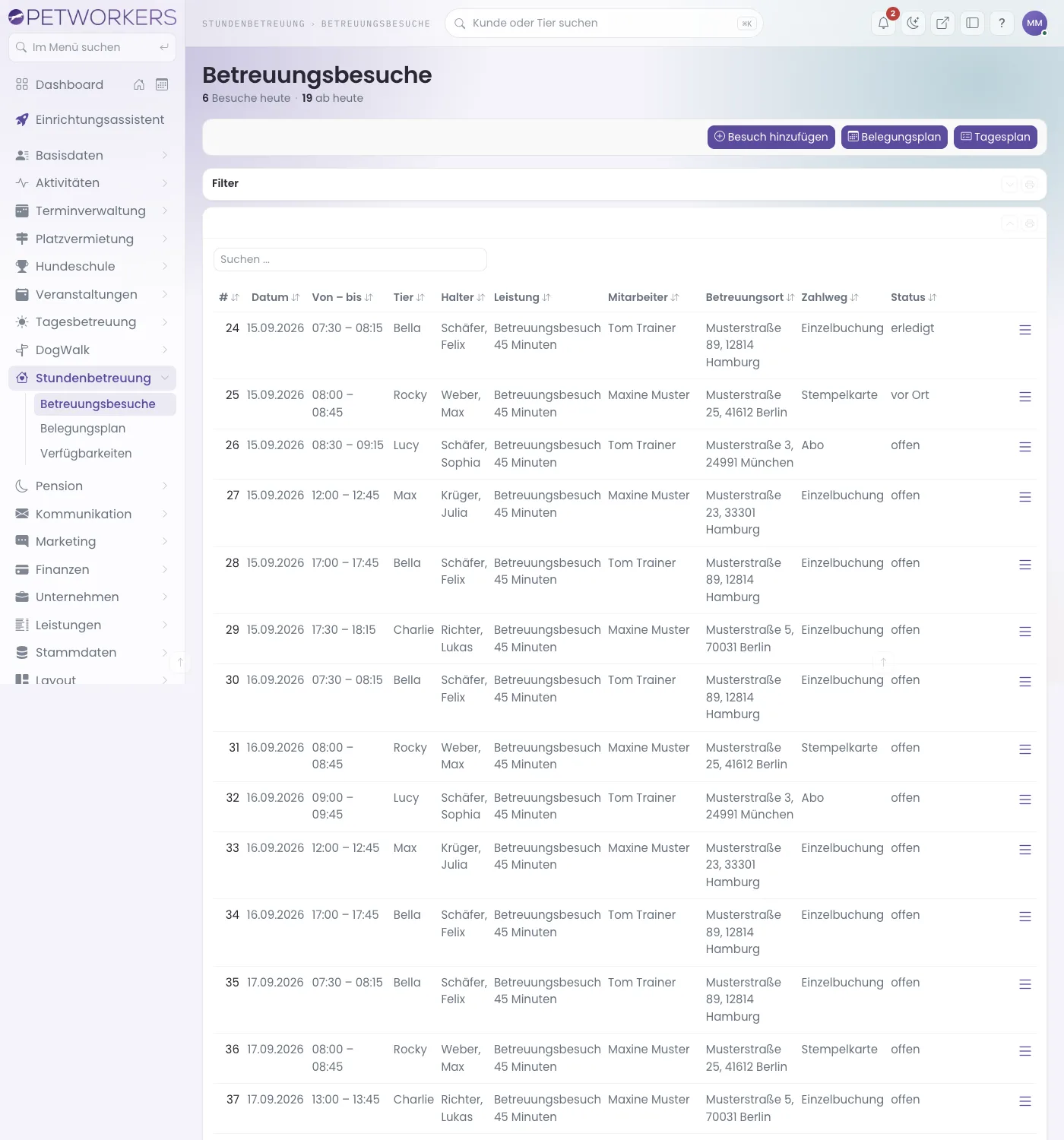The height and width of the screenshot is (1140, 1064).
Task: Open row menu for visit 27
Action: pyautogui.click(x=1025, y=497)
